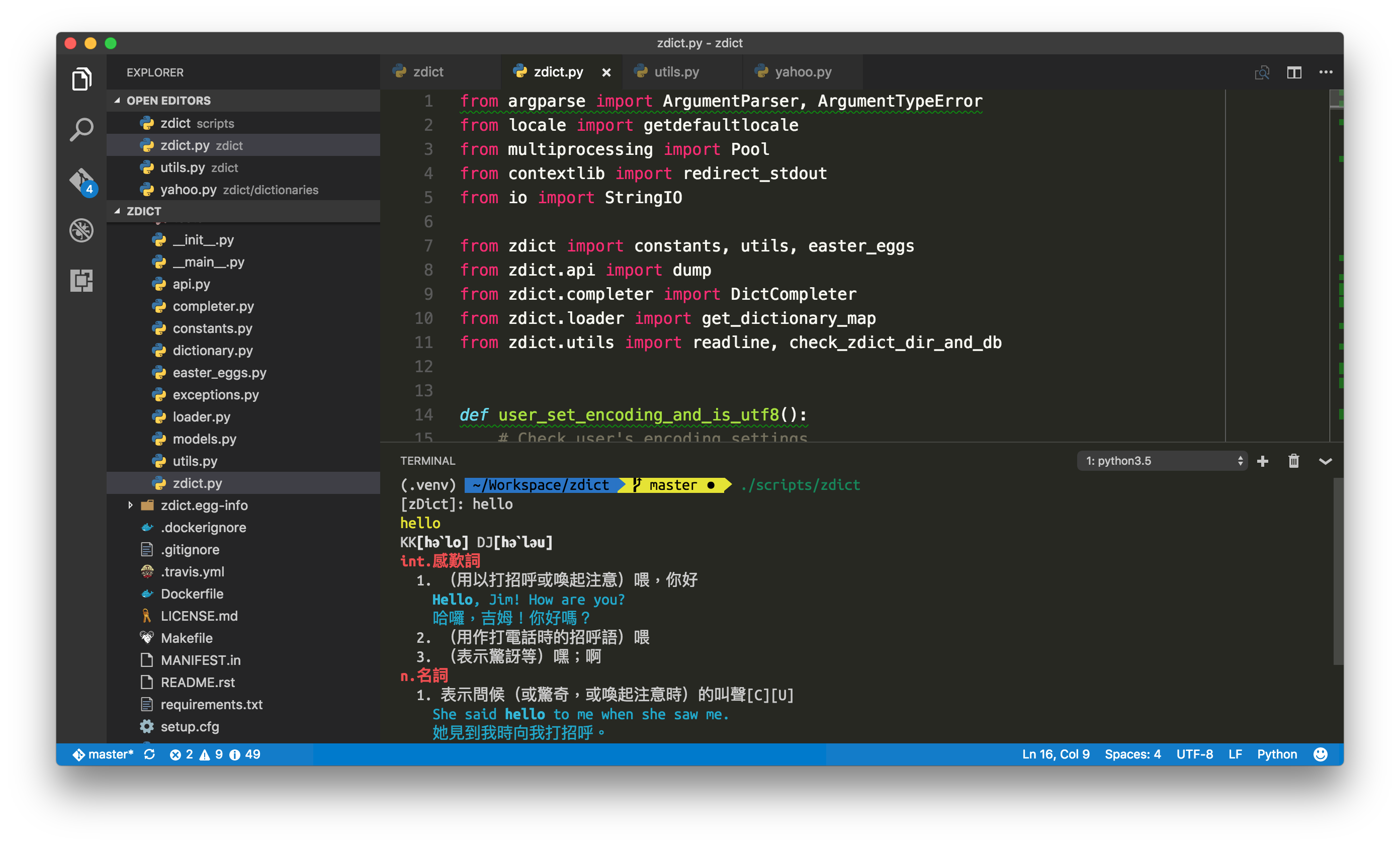The image size is (1400, 846).
Task: Collapse the OPEN EDITORS section
Action: (243, 101)
